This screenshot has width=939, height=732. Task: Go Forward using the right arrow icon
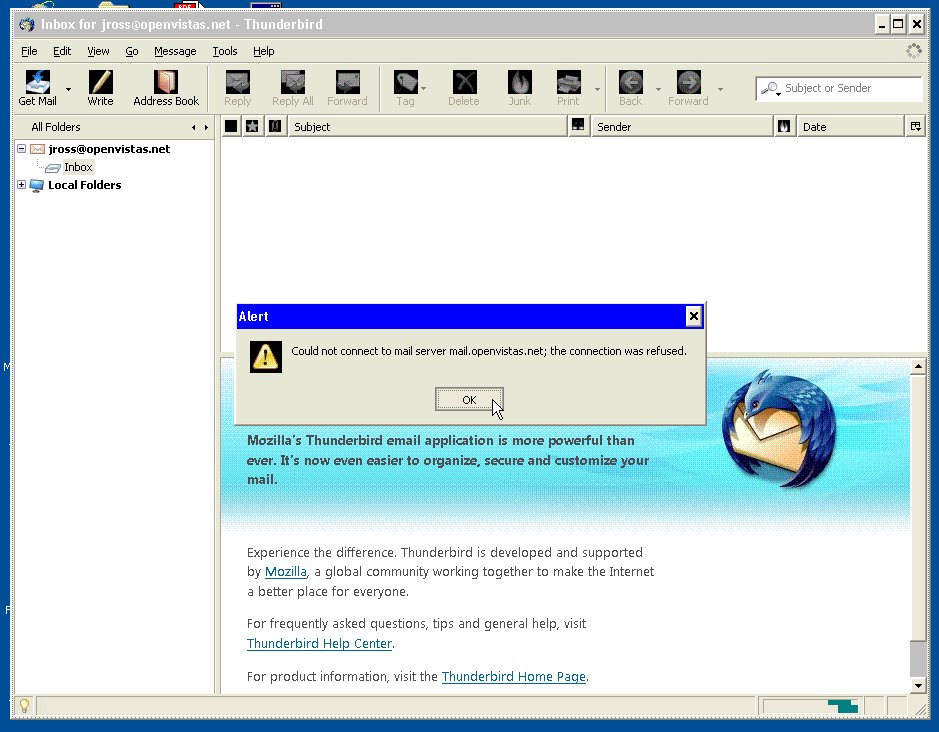689,82
